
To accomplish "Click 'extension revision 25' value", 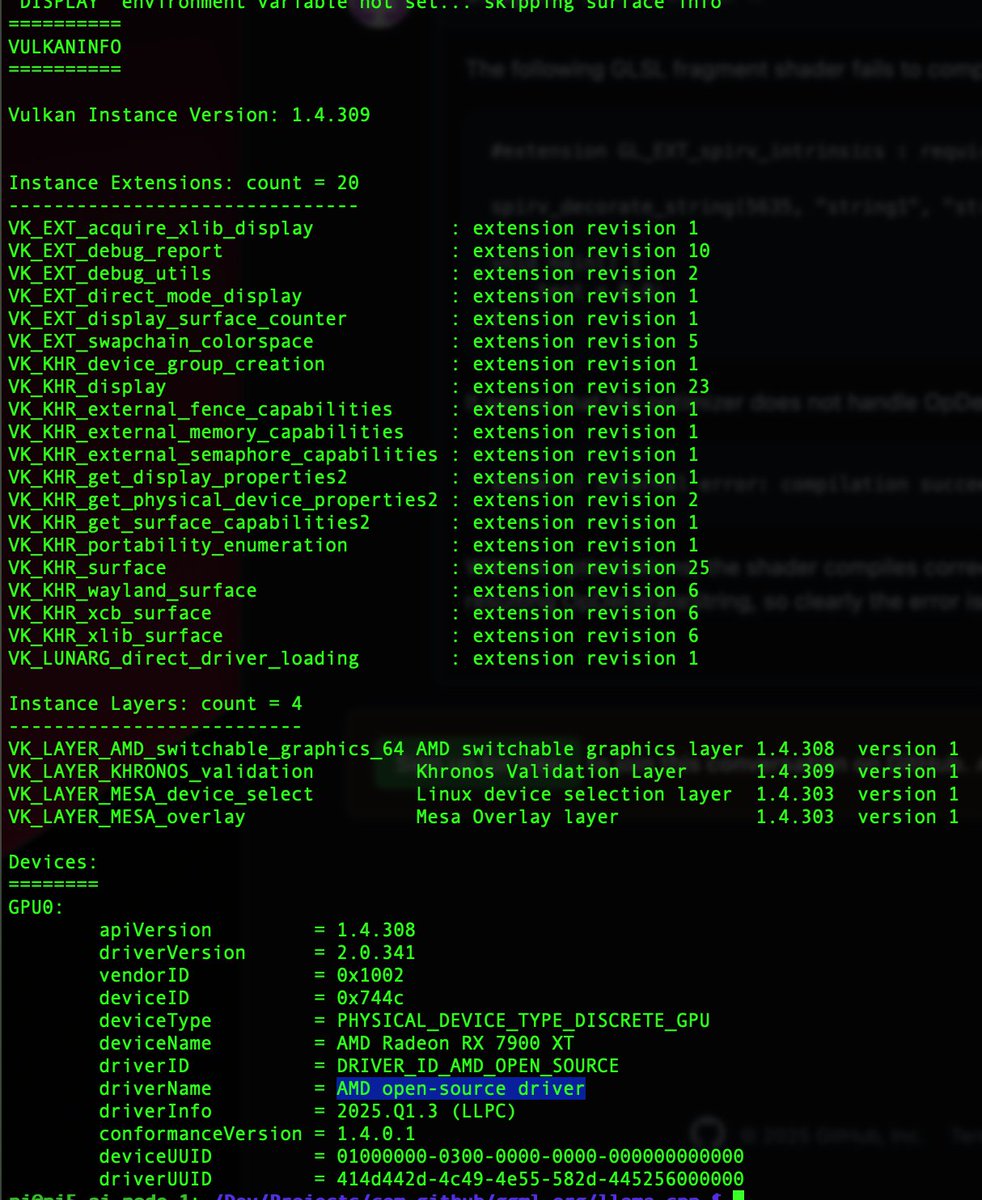I will click(591, 568).
